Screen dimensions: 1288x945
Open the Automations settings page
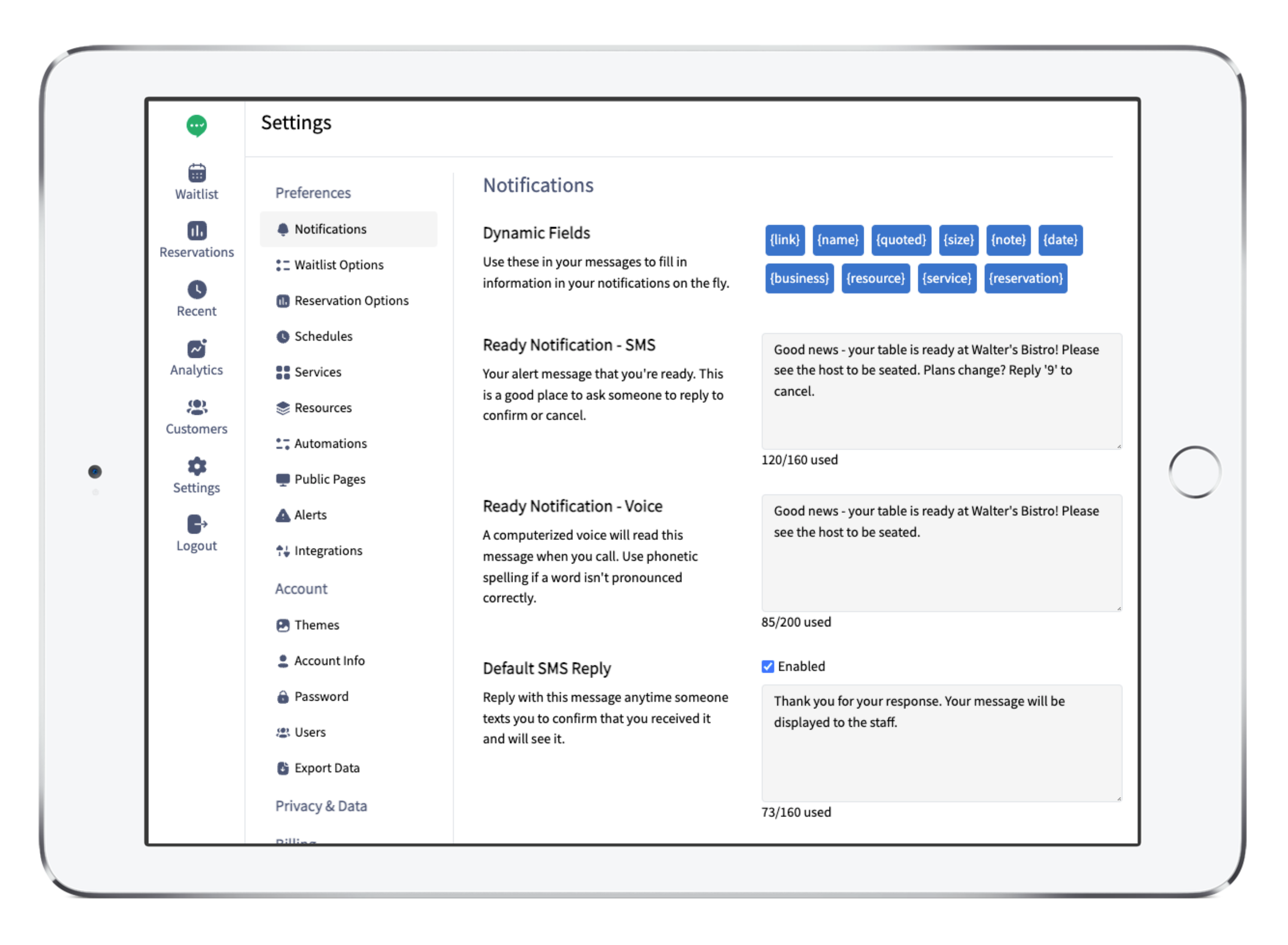click(330, 443)
